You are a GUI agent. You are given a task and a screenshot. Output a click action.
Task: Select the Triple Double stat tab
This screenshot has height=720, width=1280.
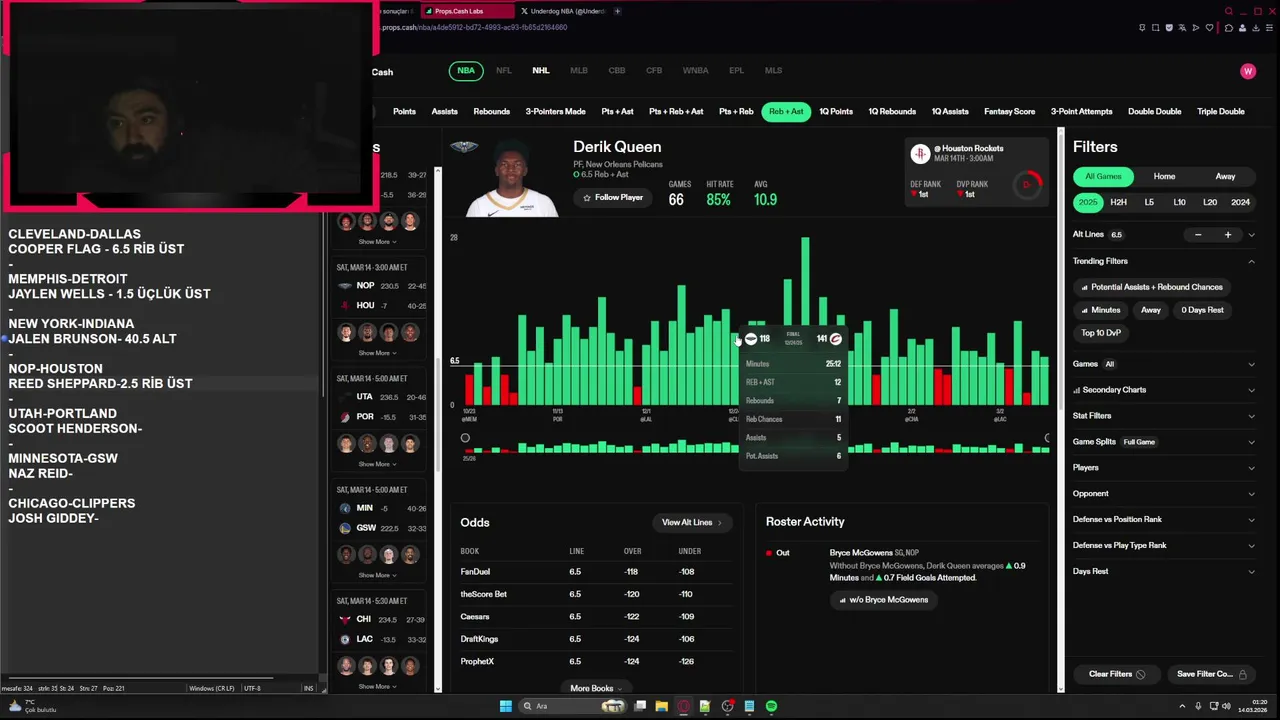pos(1221,112)
